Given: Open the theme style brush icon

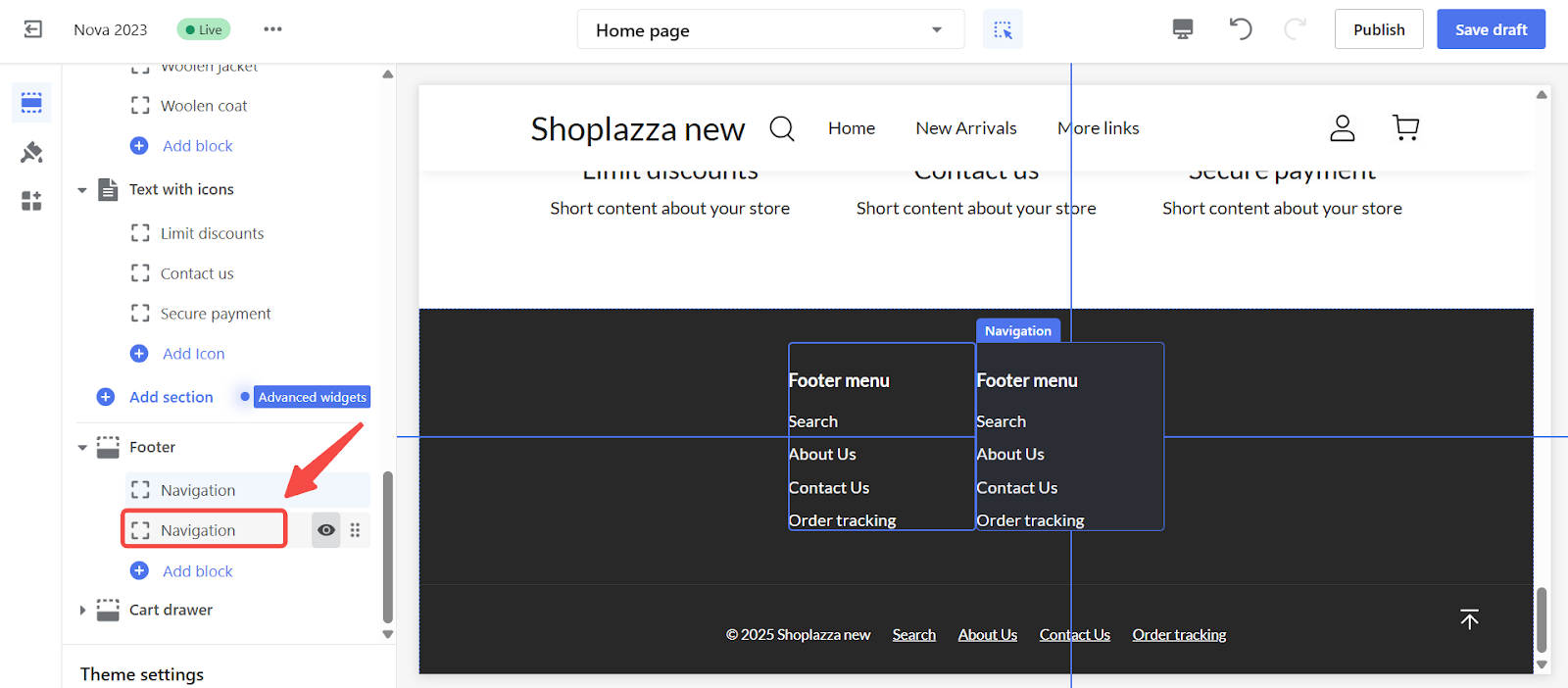Looking at the screenshot, I should point(31,152).
